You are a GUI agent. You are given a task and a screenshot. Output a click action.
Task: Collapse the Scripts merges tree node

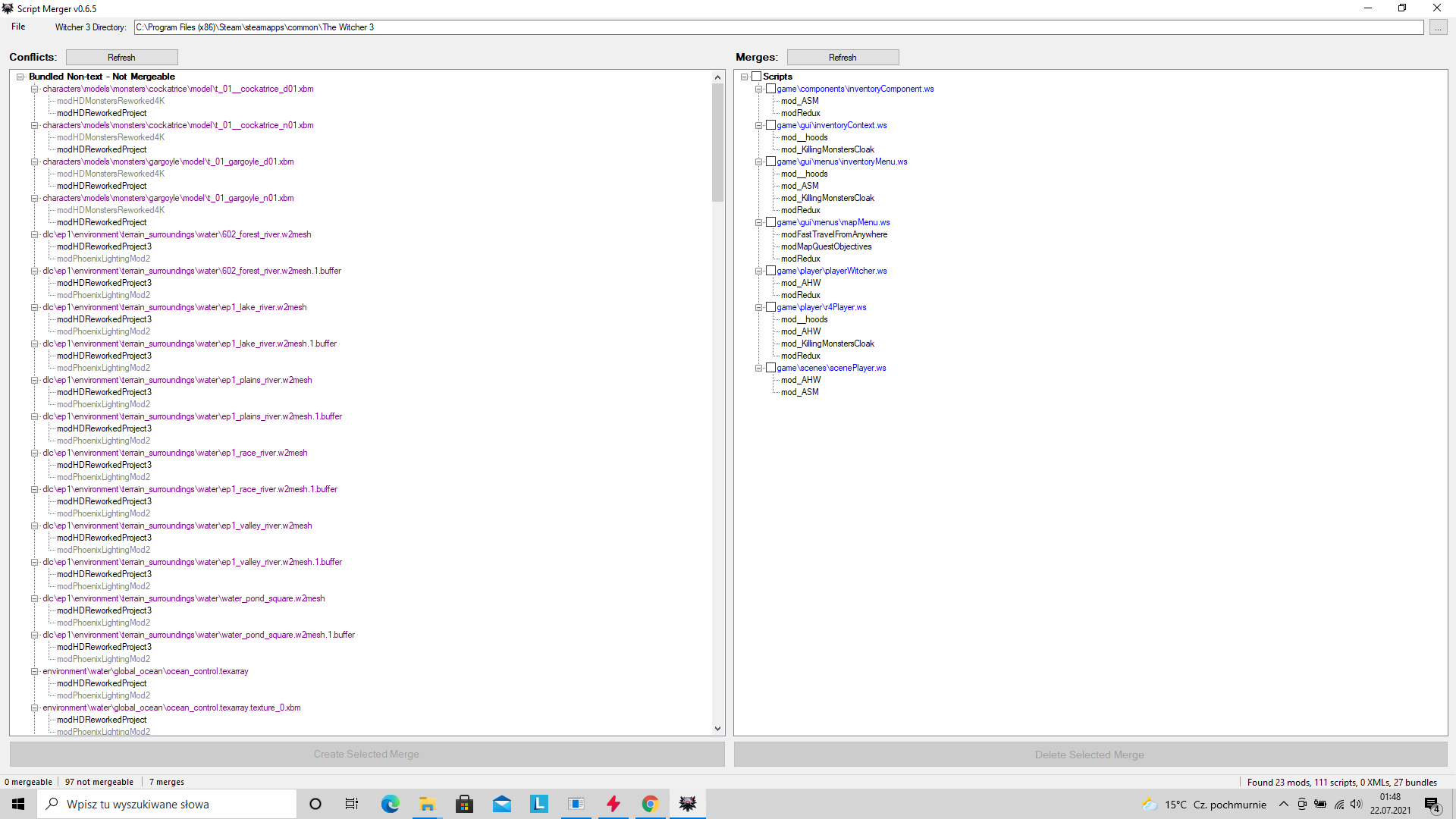[x=744, y=77]
